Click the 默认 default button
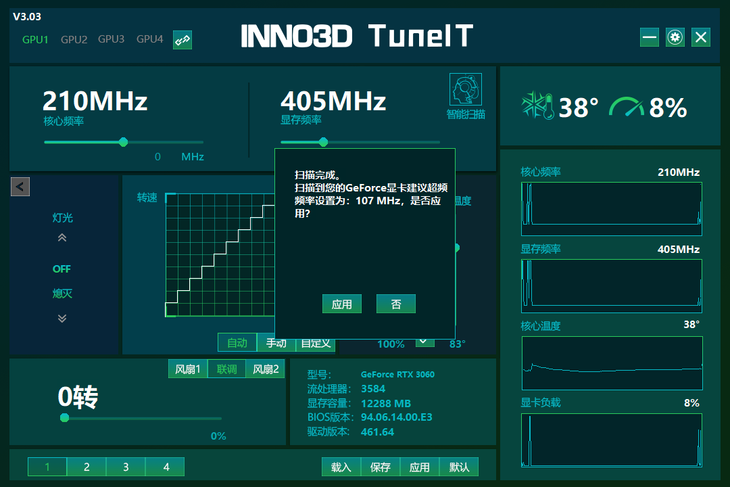Image resolution: width=730 pixels, height=487 pixels. (459, 467)
